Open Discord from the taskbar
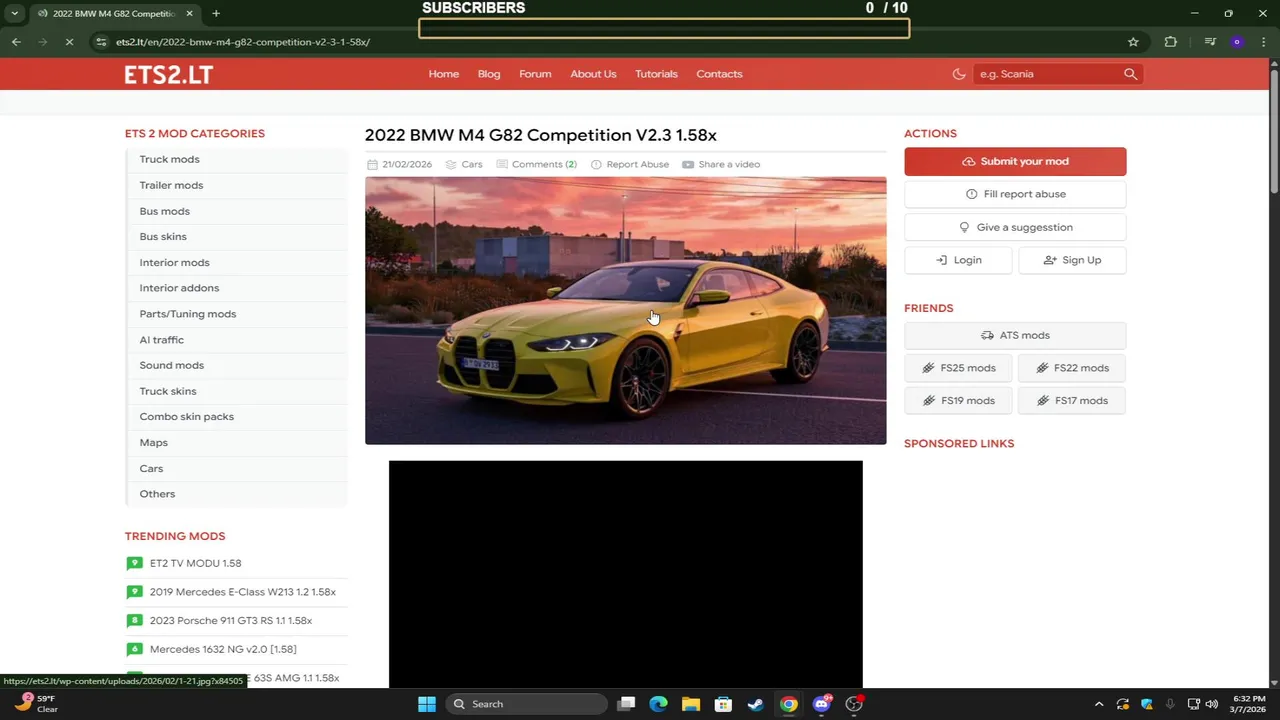 click(822, 704)
